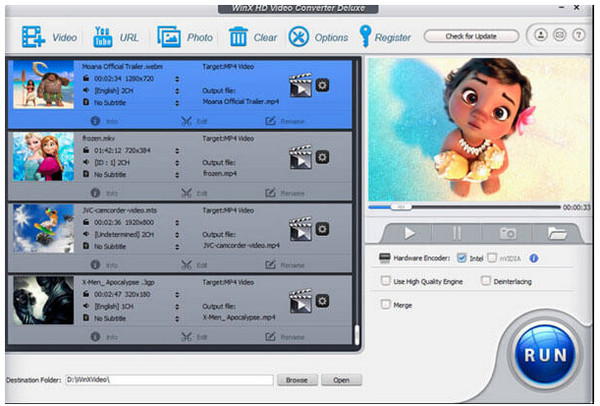Select the frozen.mkv thumbnail
The image size is (600, 406).
point(43,157)
